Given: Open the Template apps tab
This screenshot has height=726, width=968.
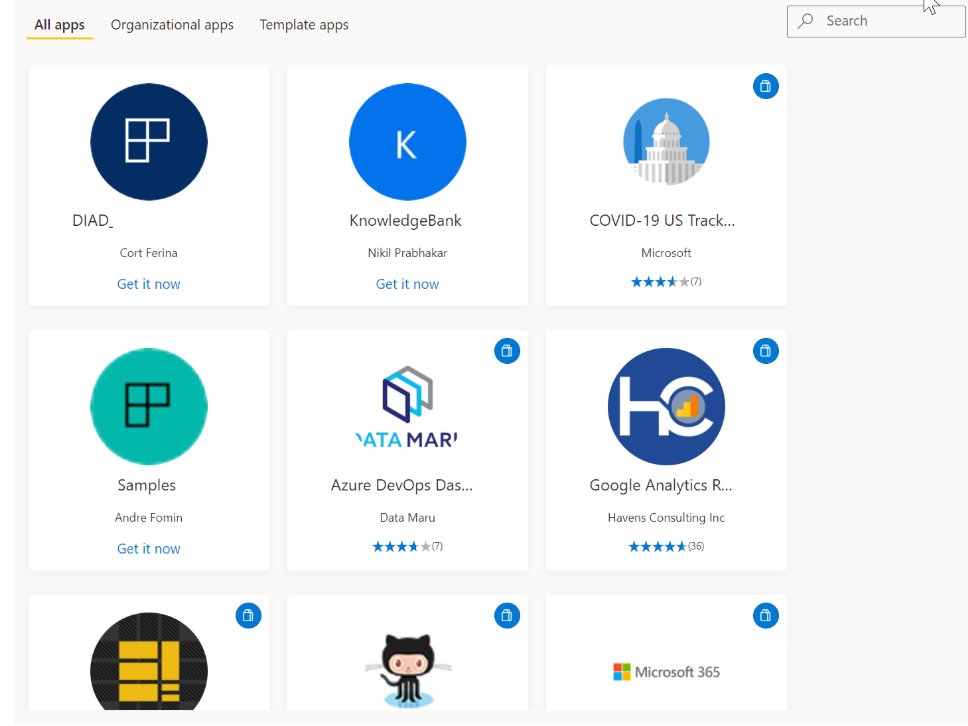Looking at the screenshot, I should coord(304,25).
